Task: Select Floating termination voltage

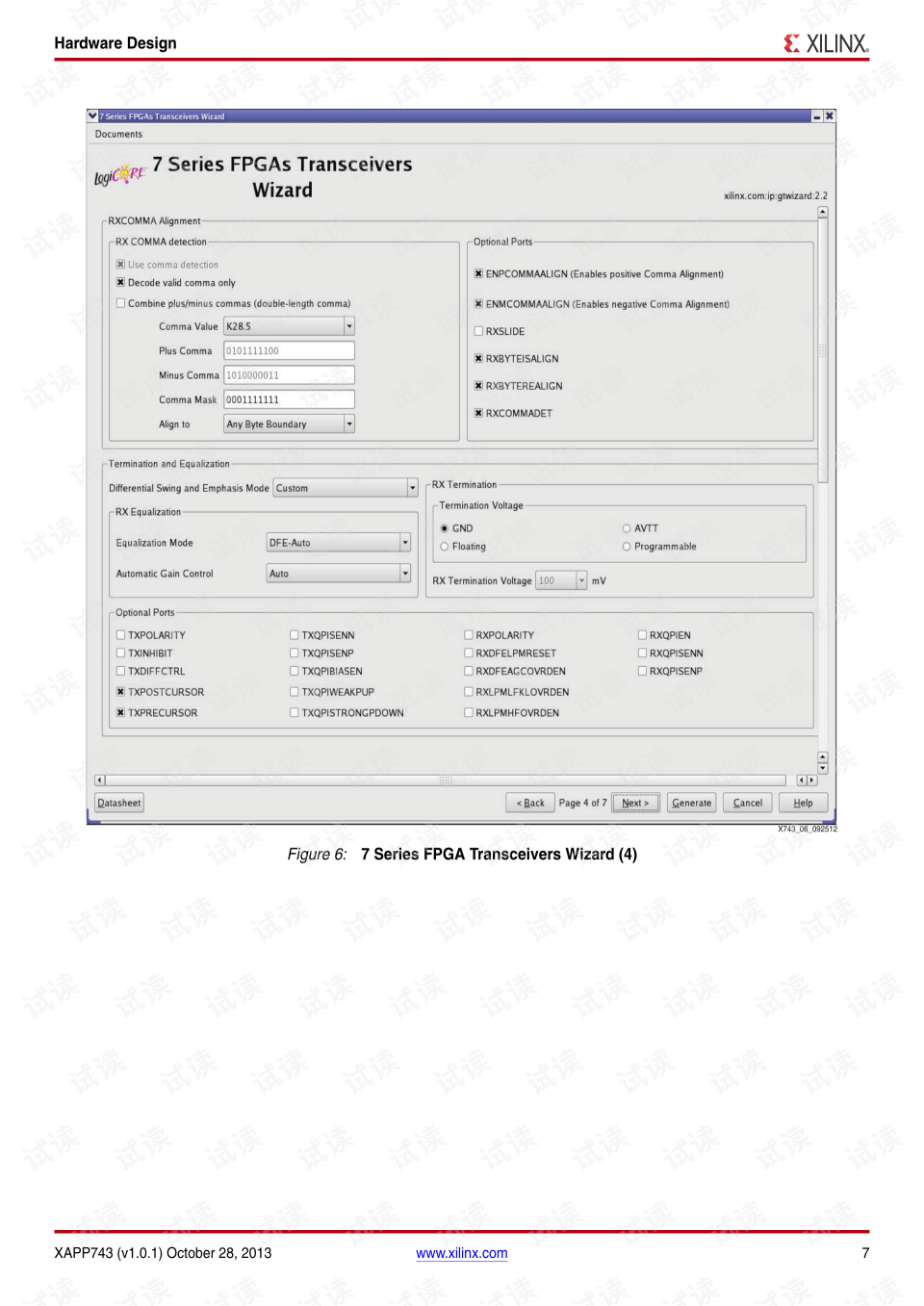Action: pyautogui.click(x=445, y=547)
